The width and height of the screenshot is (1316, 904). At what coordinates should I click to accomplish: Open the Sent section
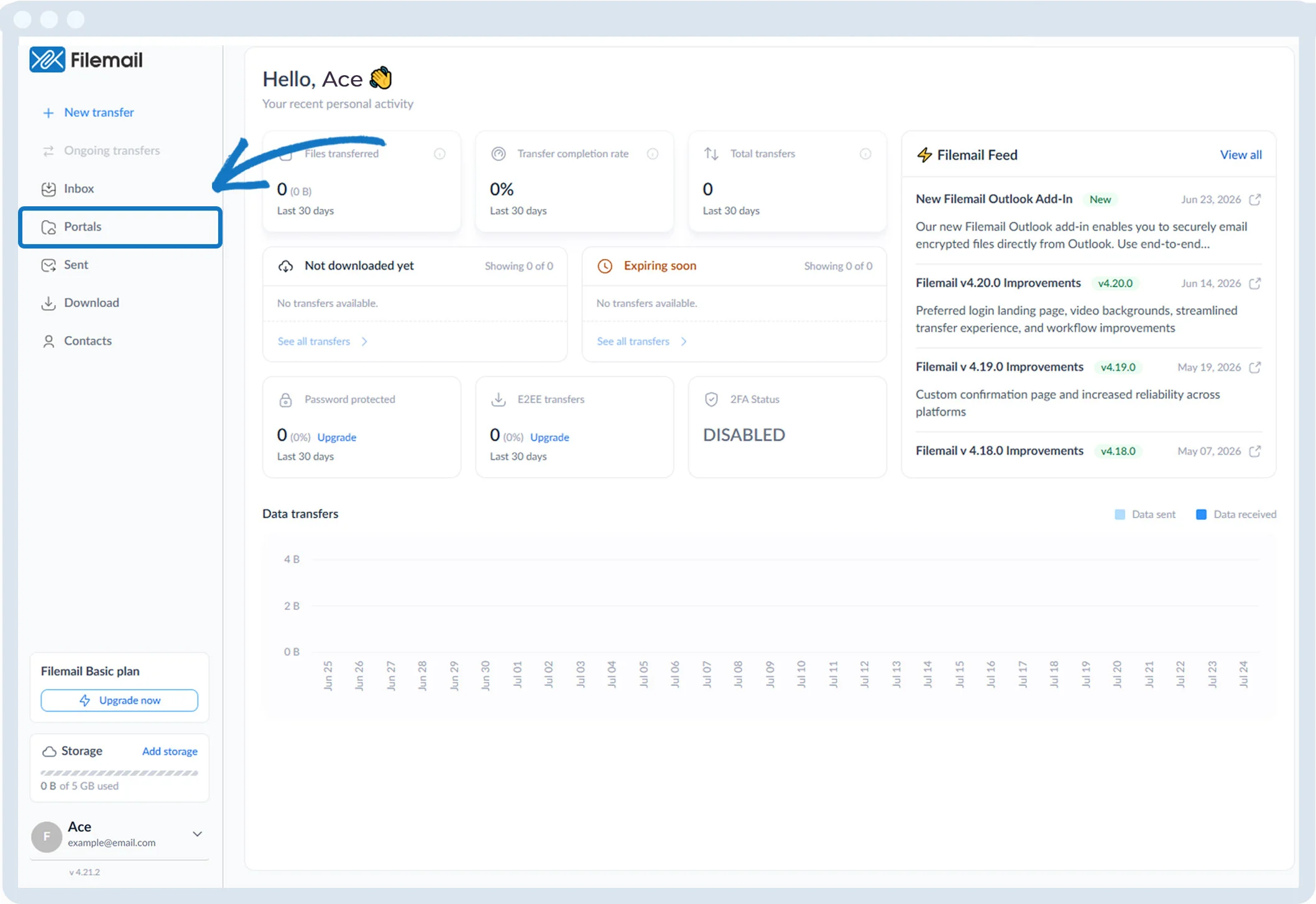(76, 265)
